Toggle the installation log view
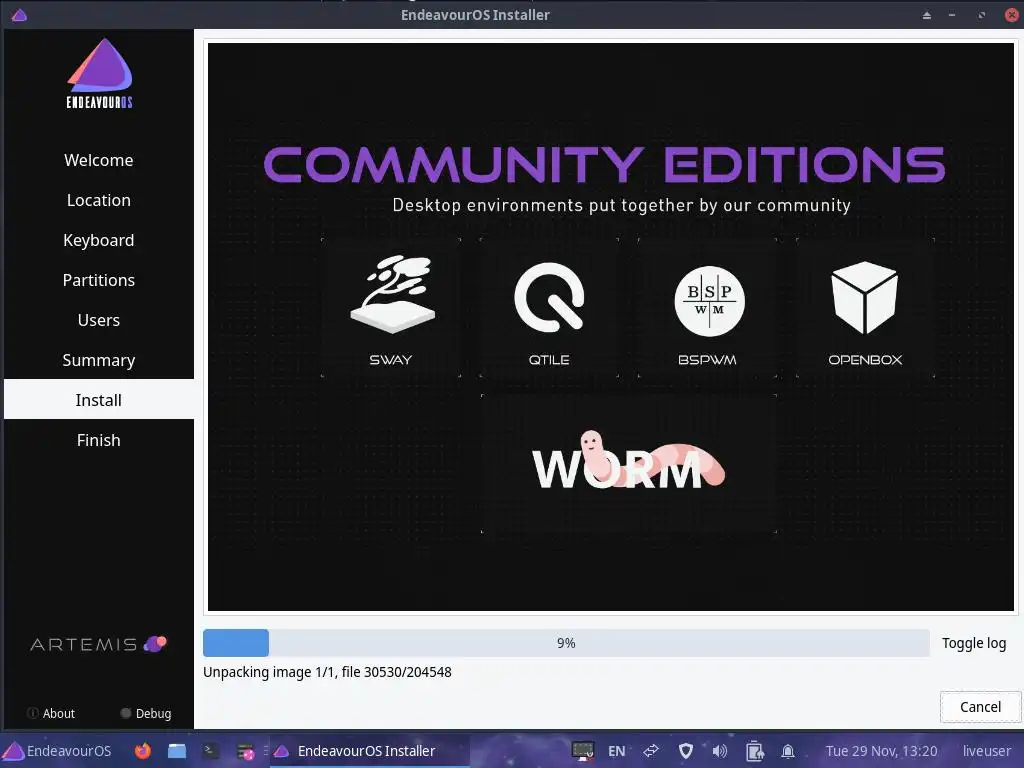1024x768 pixels. tap(974, 643)
